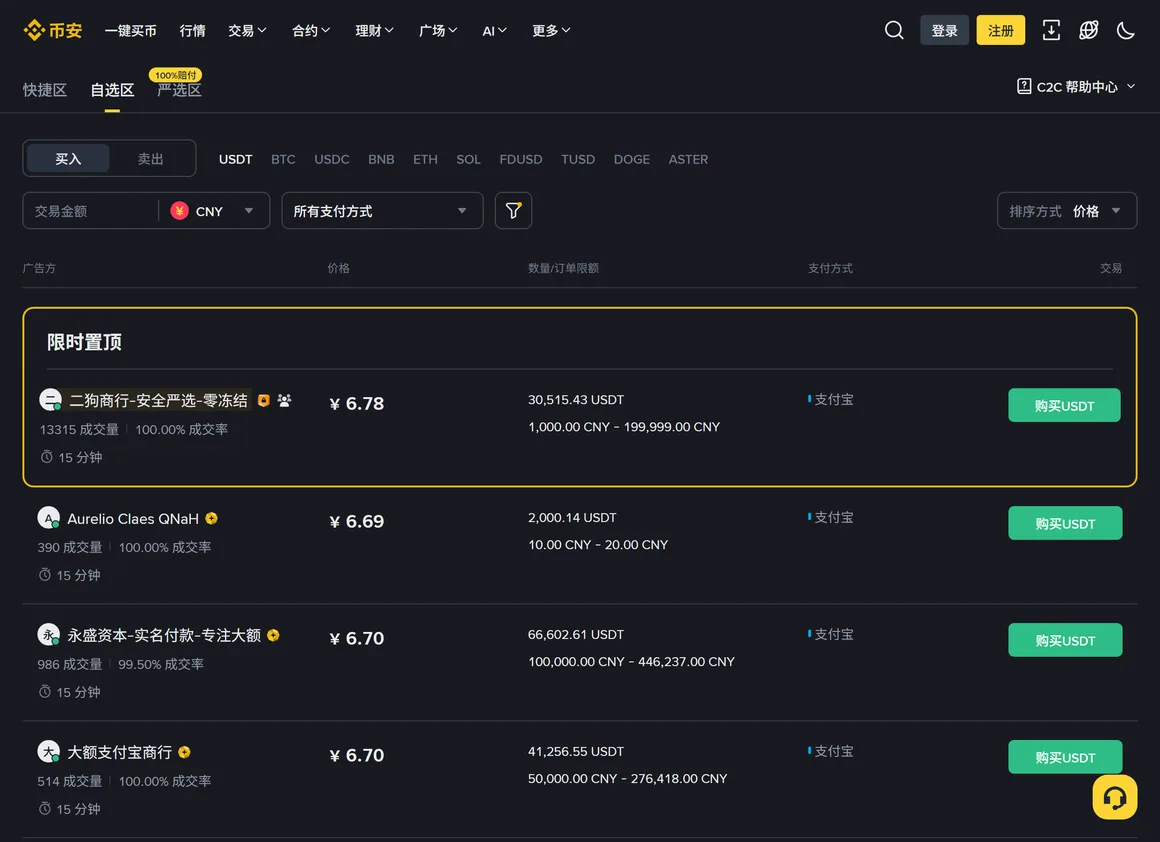Click the clock icon in 二狗商行 row
Viewport: 1160px width, 842px height.
(47, 457)
